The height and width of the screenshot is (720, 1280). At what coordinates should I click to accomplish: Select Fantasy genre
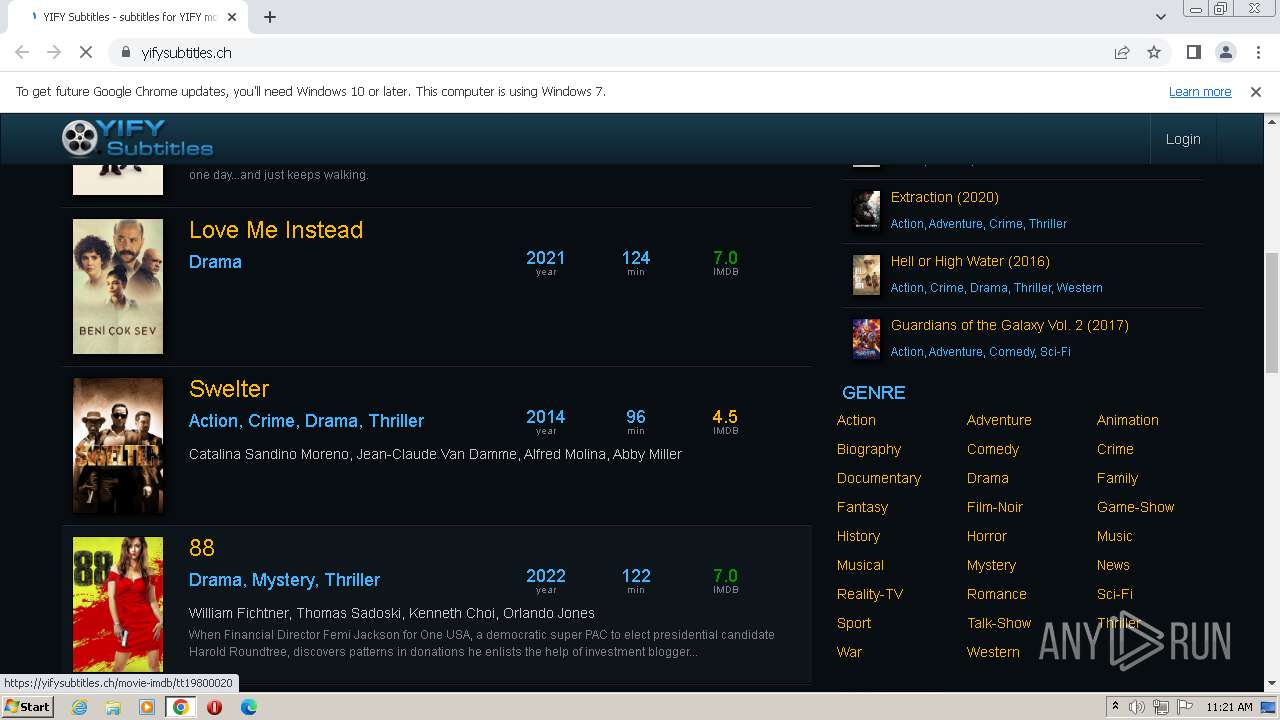pyautogui.click(x=862, y=507)
